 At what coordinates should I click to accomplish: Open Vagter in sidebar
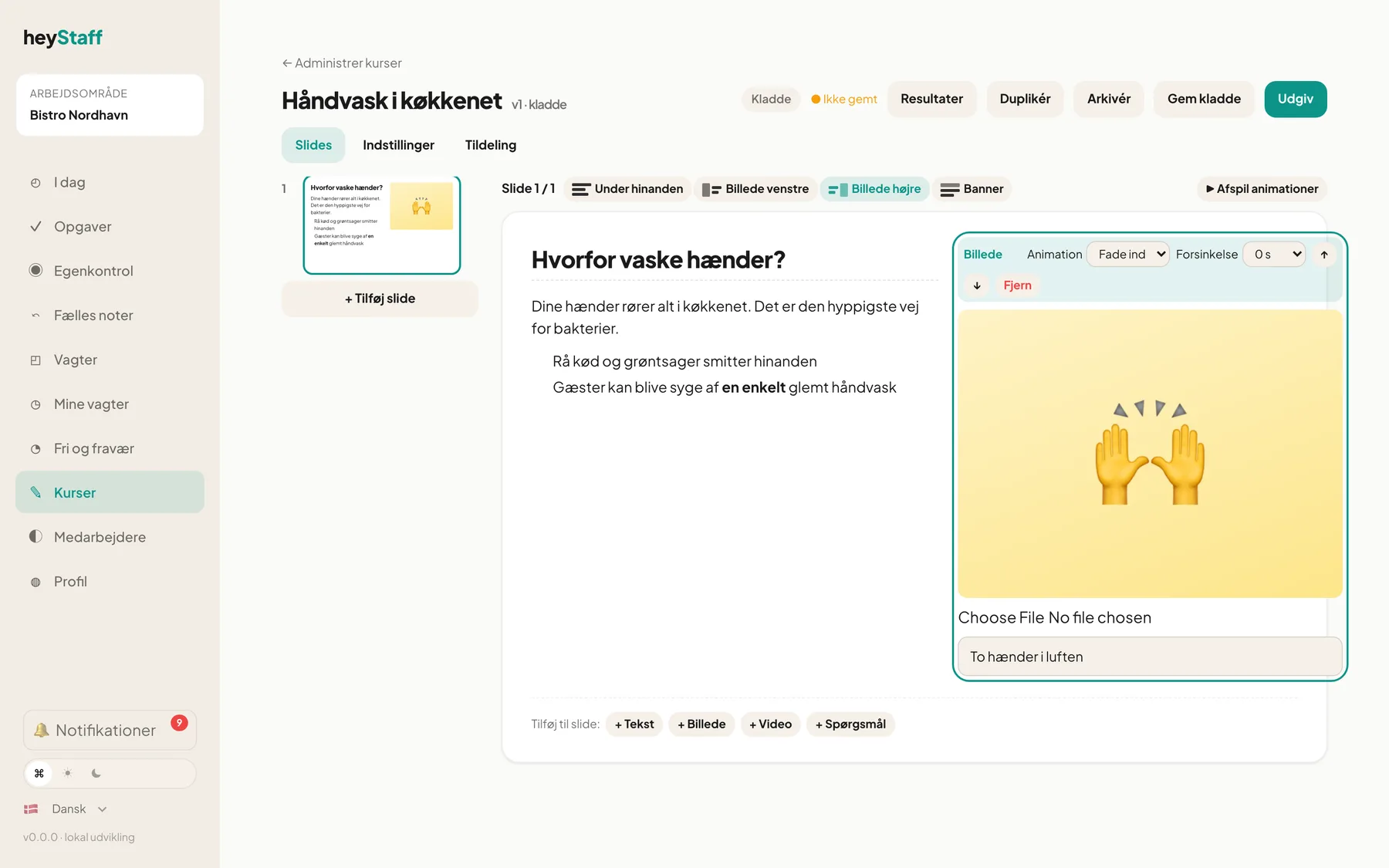(110, 360)
